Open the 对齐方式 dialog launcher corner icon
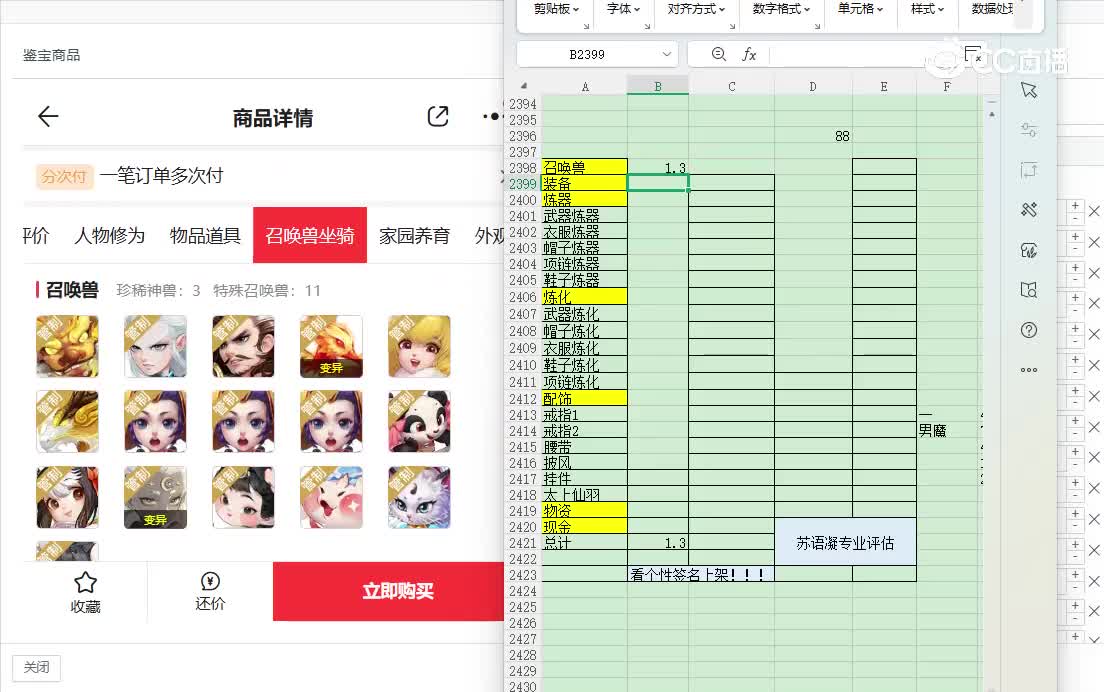 click(732, 26)
